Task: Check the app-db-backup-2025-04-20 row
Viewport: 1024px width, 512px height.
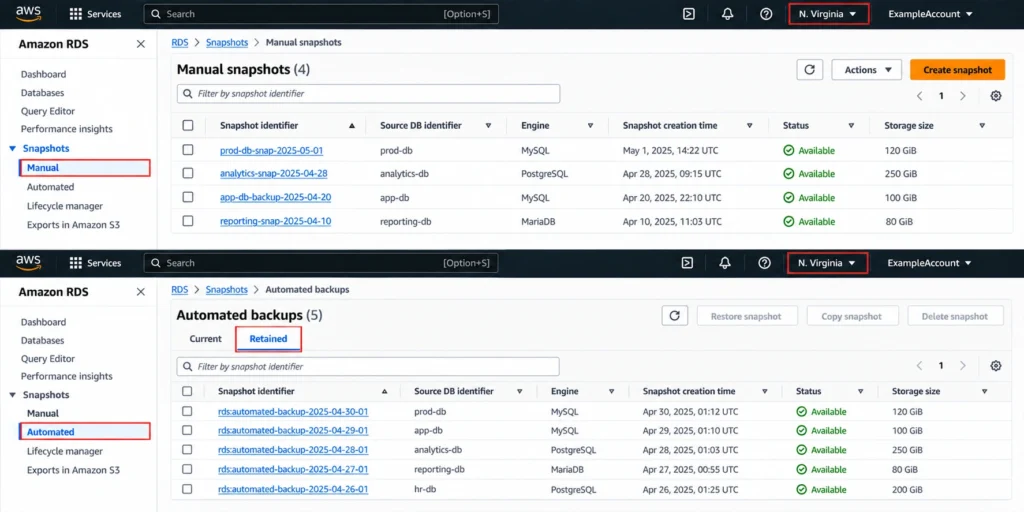Action: tap(188, 197)
